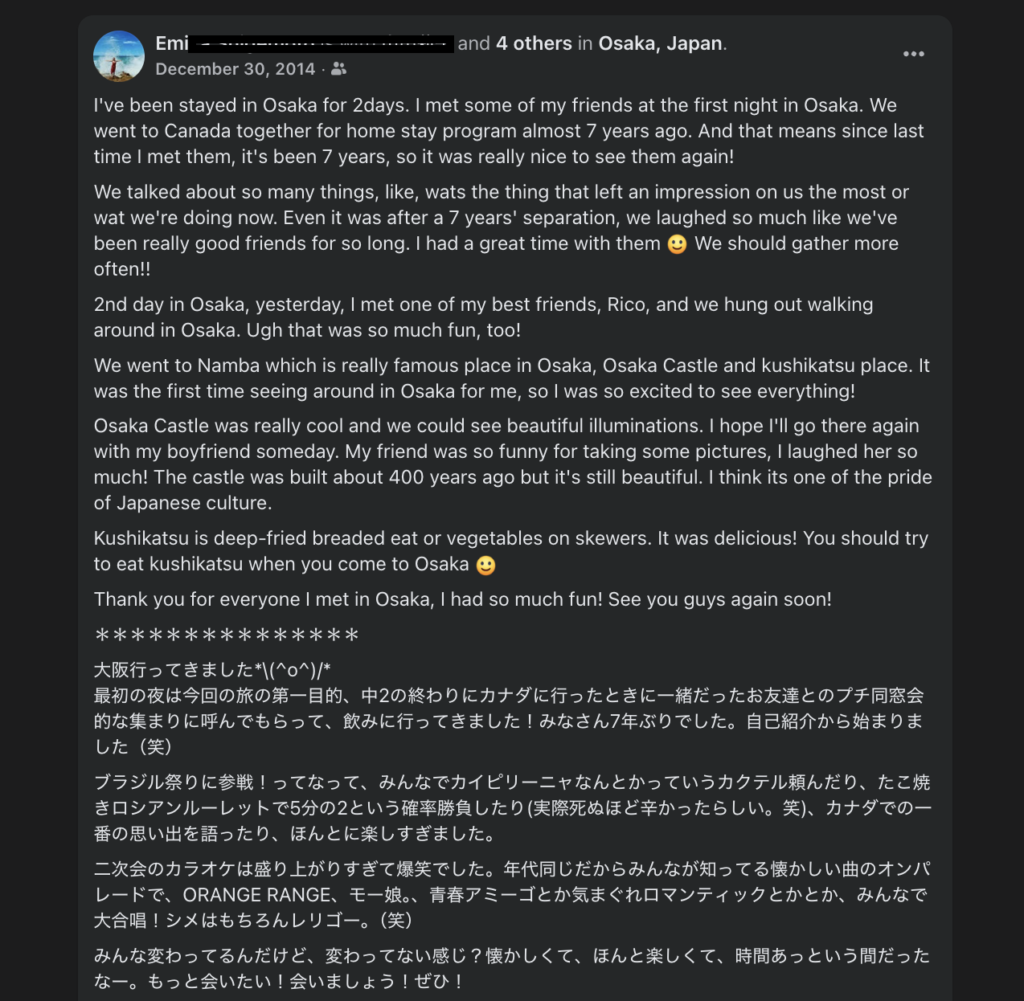Click the smiley emoji after 'great time with them'
The width and height of the screenshot is (1024, 1001).
(677, 244)
